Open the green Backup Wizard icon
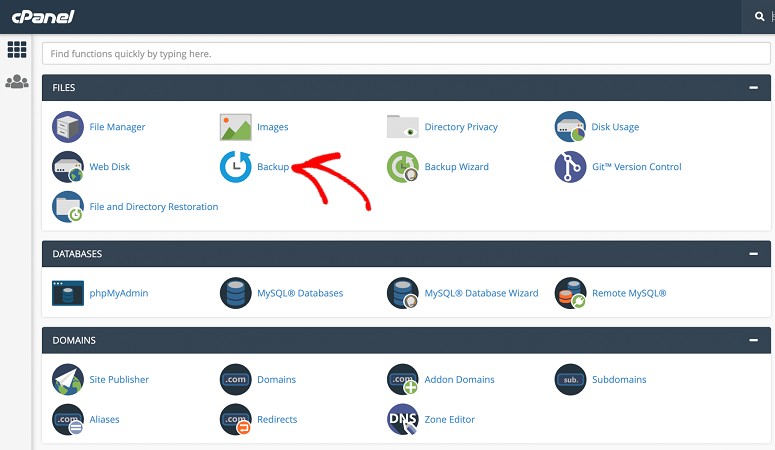Image resolution: width=775 pixels, height=450 pixels. 403,167
